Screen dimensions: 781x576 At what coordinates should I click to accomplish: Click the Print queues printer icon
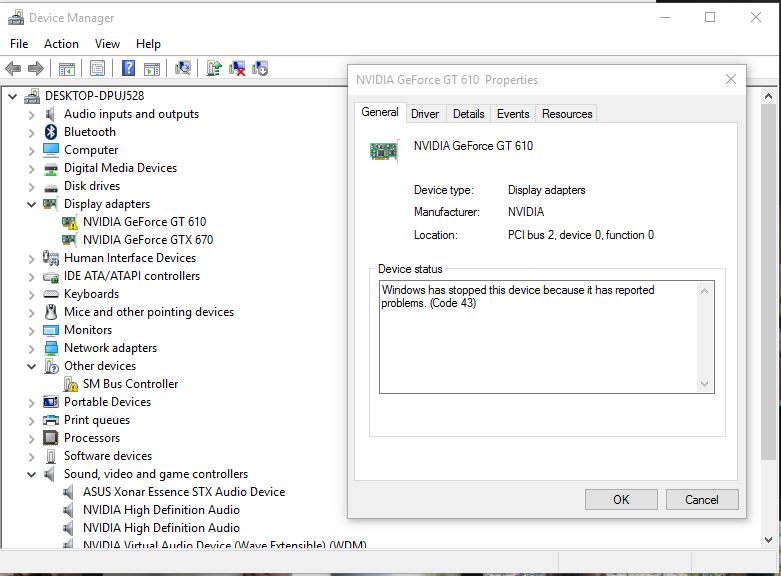[51, 420]
